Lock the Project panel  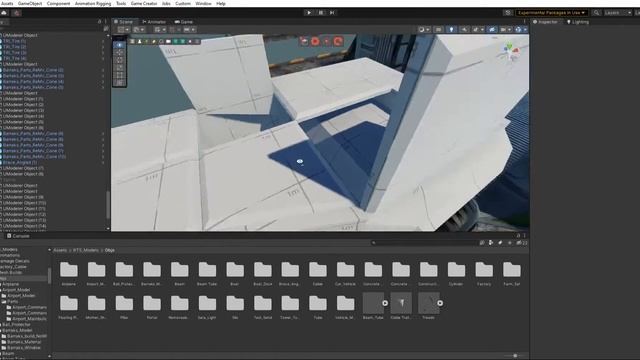point(518,236)
